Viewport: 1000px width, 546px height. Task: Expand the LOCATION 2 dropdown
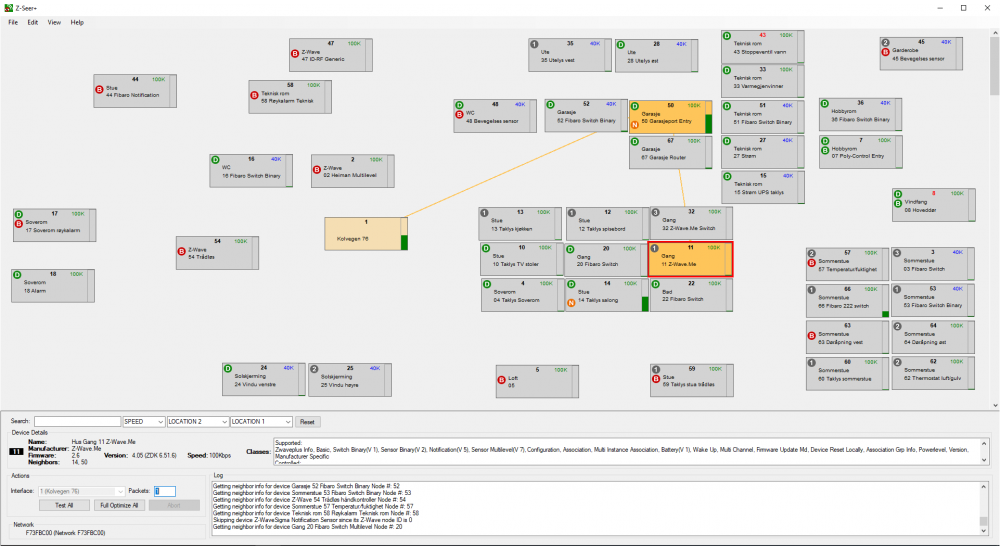point(196,422)
